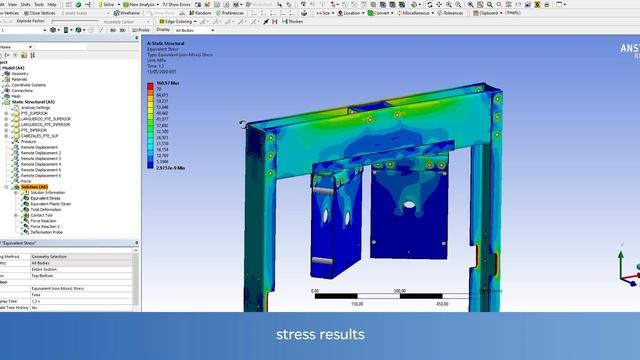Click the Random colors button
This screenshot has width=640, height=360.
point(200,13)
